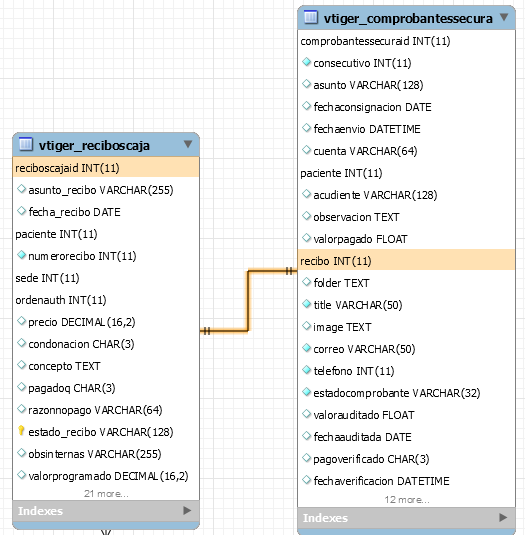Expand Indexes section of vtiger_reciboscaja
This screenshot has width=525, height=535.
187,510
